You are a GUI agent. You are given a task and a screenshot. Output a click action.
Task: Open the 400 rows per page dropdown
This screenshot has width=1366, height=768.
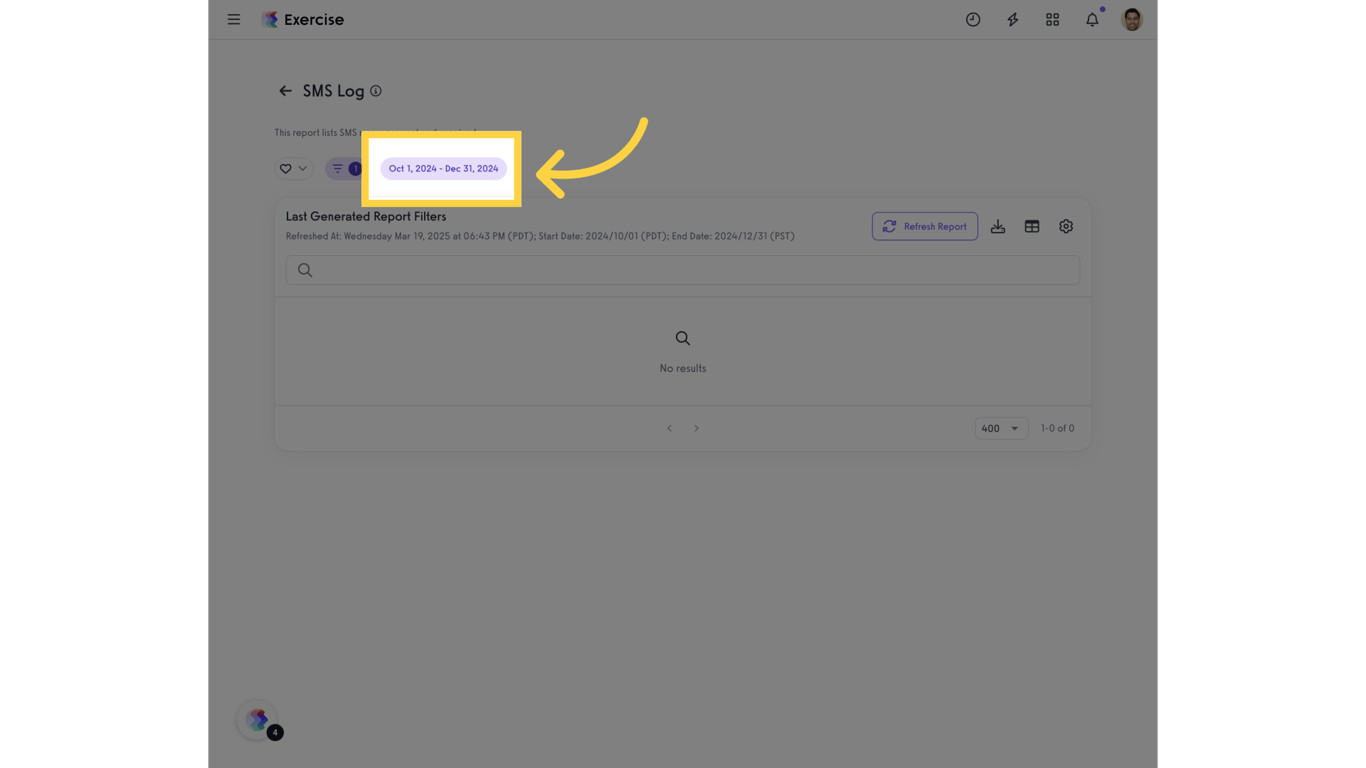[x=1000, y=429]
